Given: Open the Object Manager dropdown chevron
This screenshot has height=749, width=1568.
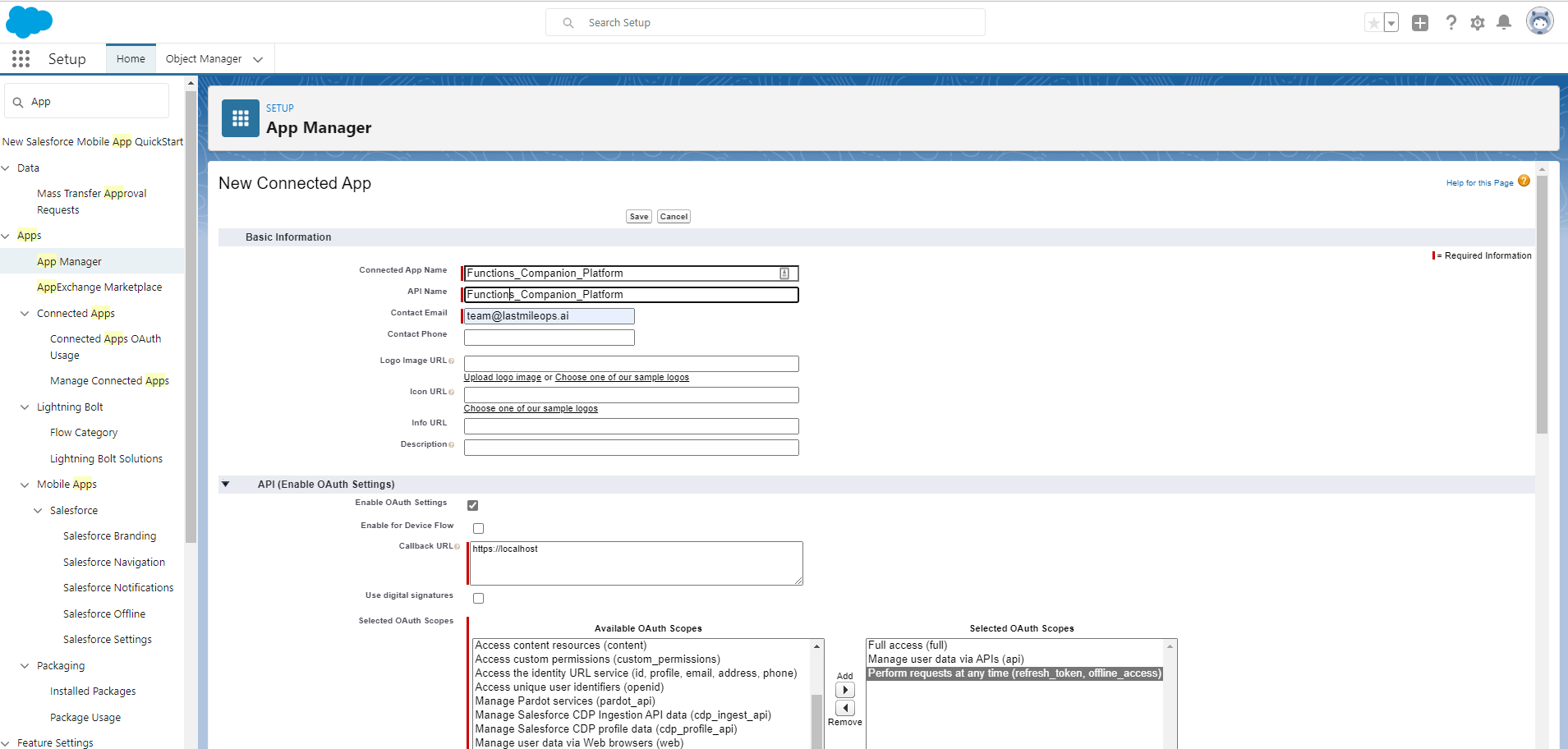Looking at the screenshot, I should [258, 59].
